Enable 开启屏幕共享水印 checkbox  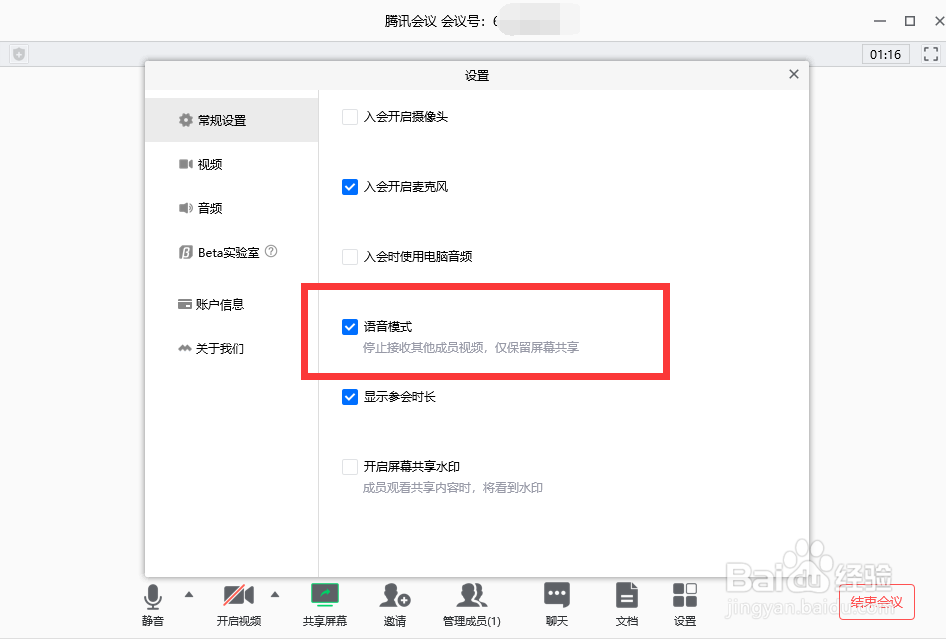click(350, 466)
